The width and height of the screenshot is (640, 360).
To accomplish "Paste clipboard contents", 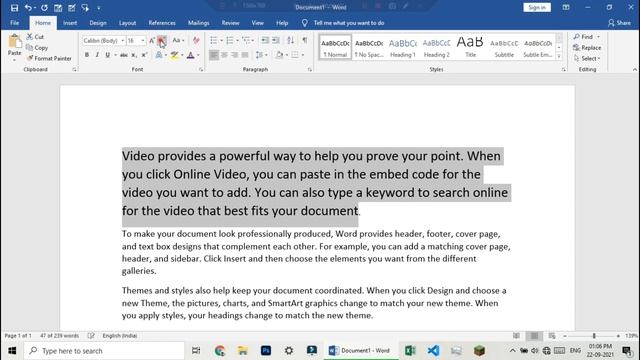I will [14, 47].
